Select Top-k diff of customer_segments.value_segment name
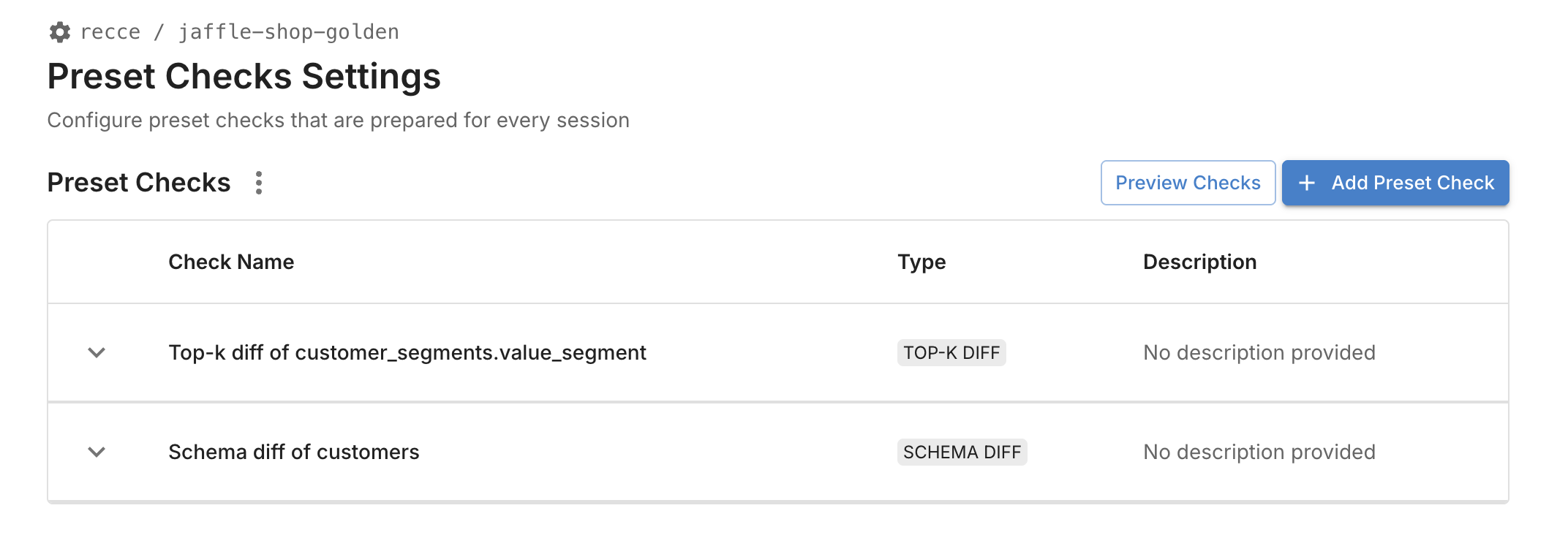The image size is (1568, 538). click(x=407, y=353)
